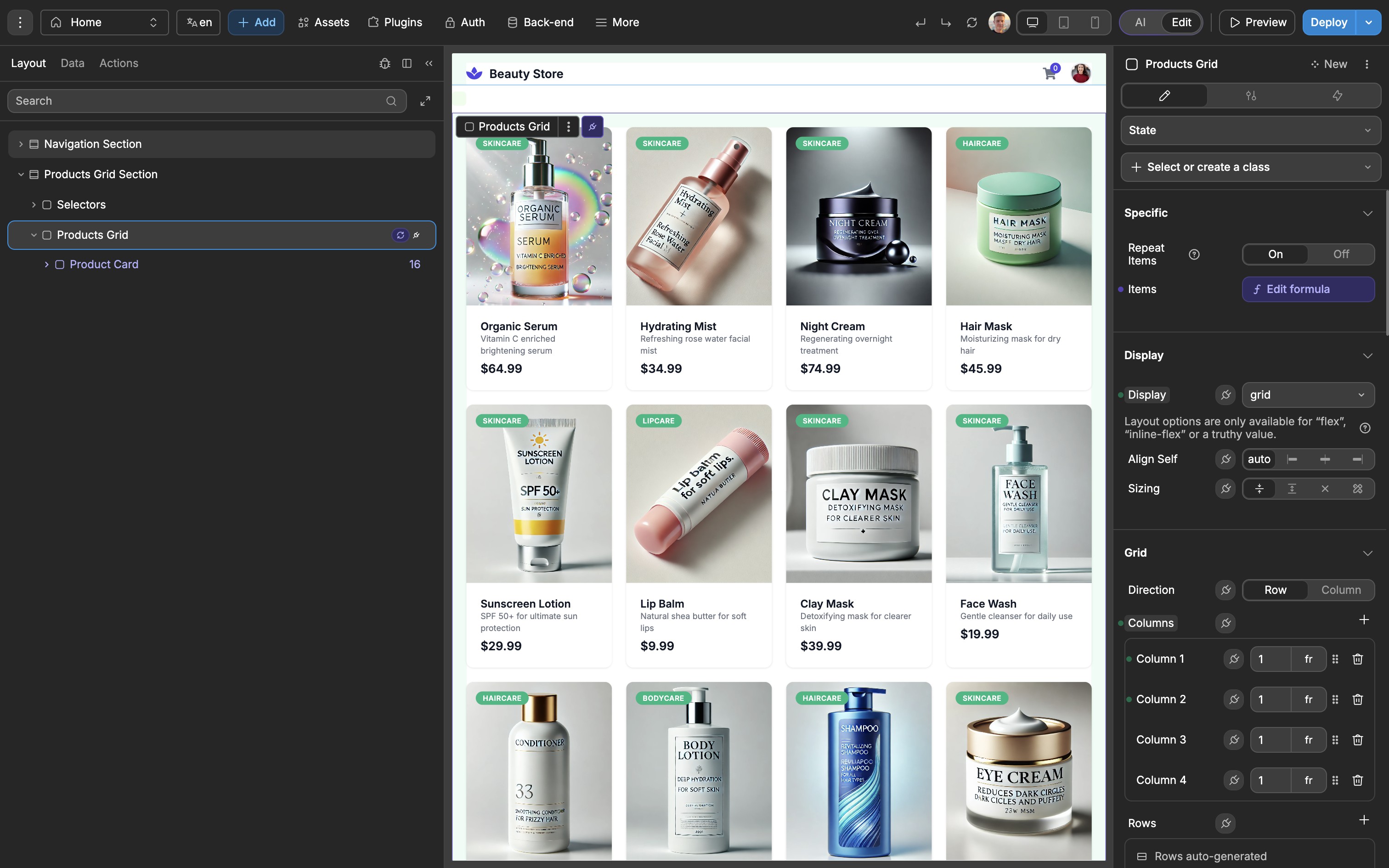The width and height of the screenshot is (1389, 868).
Task: Switch to the Actions tab
Action: (119, 63)
